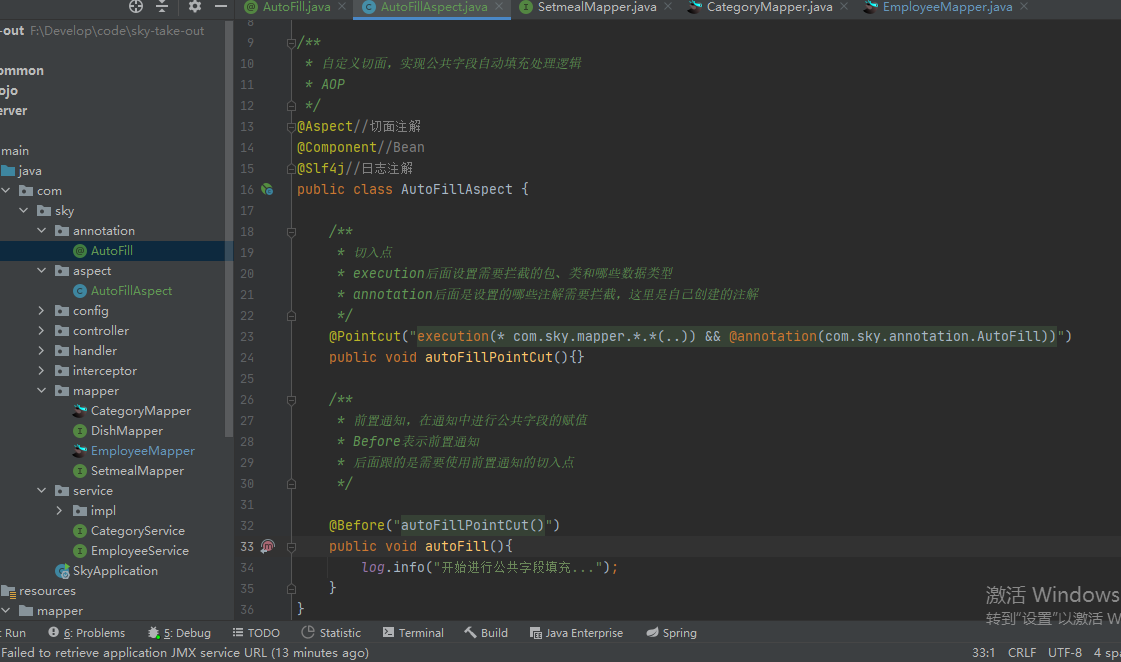Image resolution: width=1121 pixels, height=662 pixels.
Task: Select the AutoFillAspect.java tab
Action: coord(434,7)
